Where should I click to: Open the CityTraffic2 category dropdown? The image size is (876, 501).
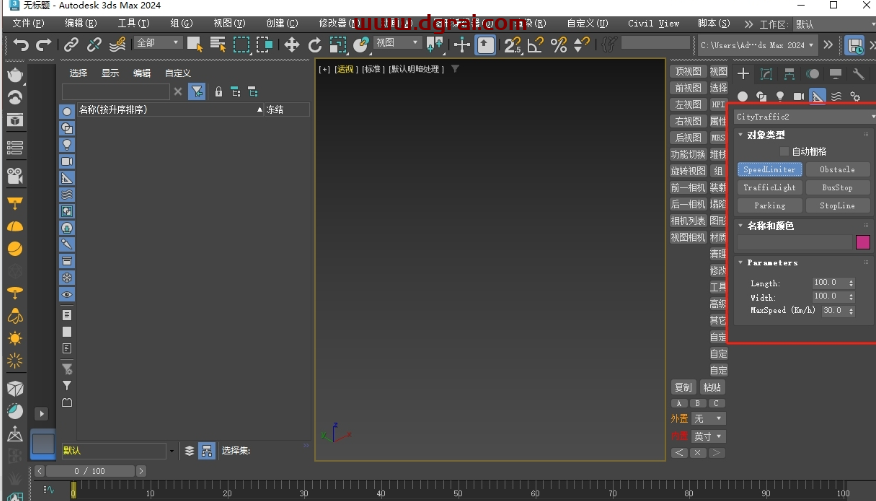click(x=804, y=117)
